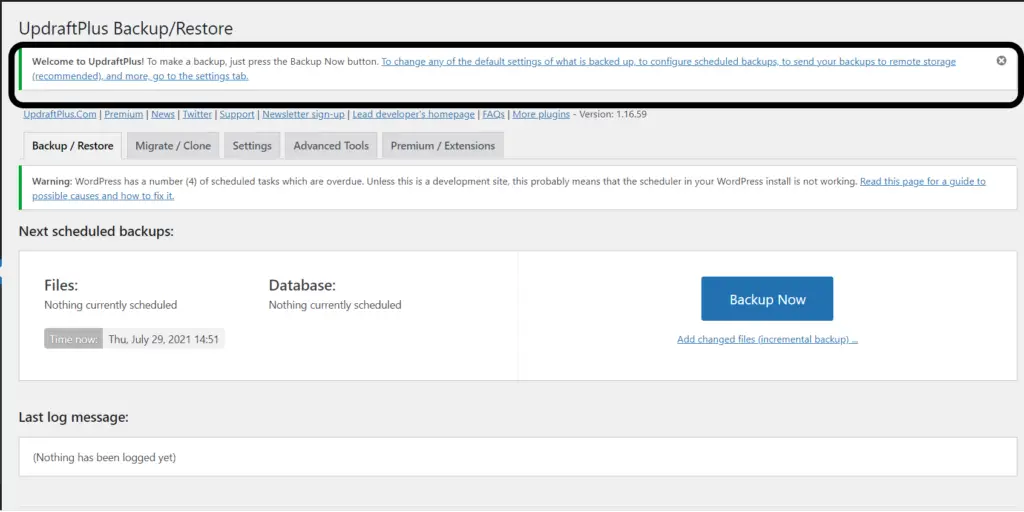Click the 'Database:' heading

(302, 285)
